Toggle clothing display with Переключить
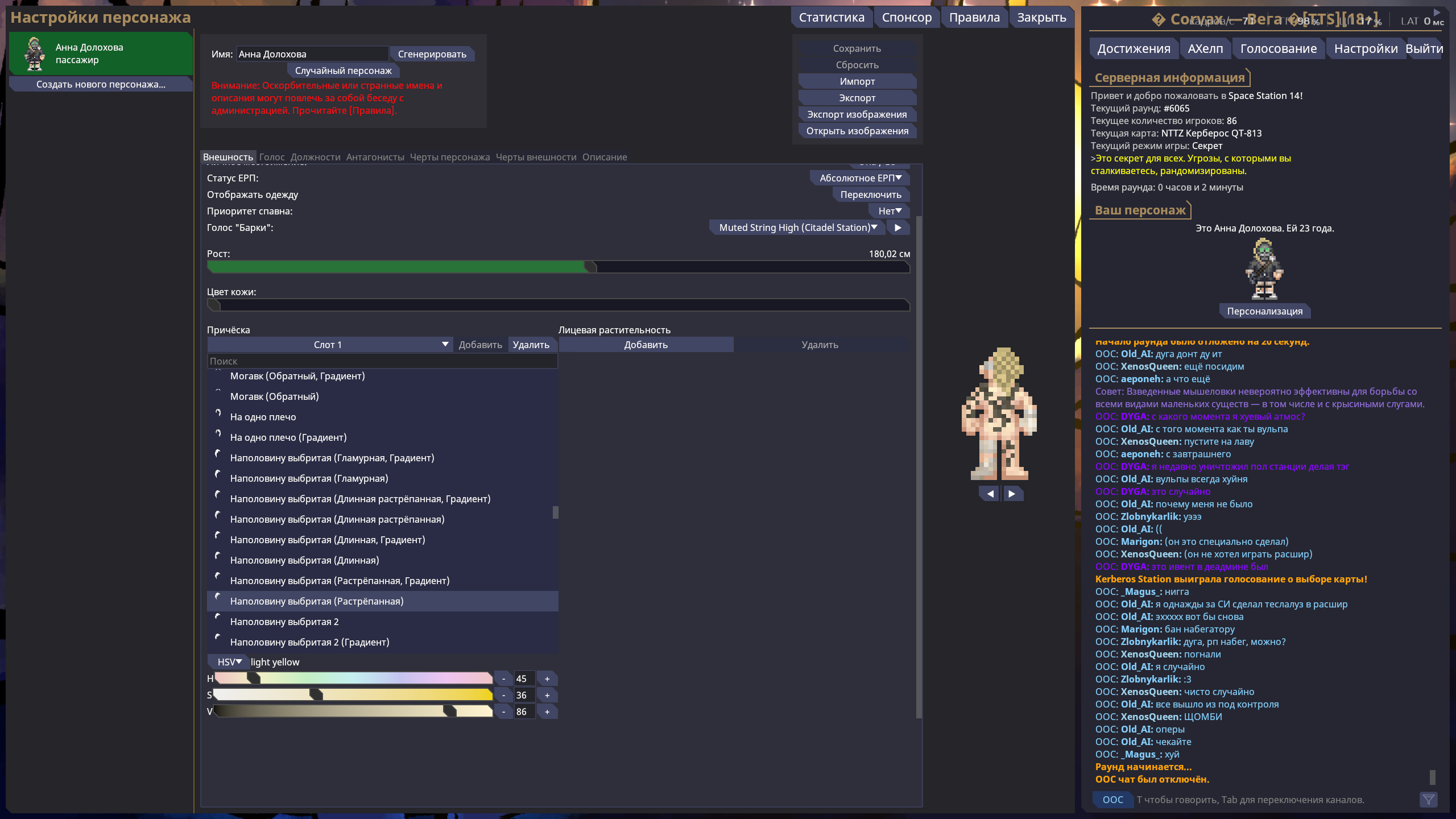1456x819 pixels. pyautogui.click(x=870, y=195)
